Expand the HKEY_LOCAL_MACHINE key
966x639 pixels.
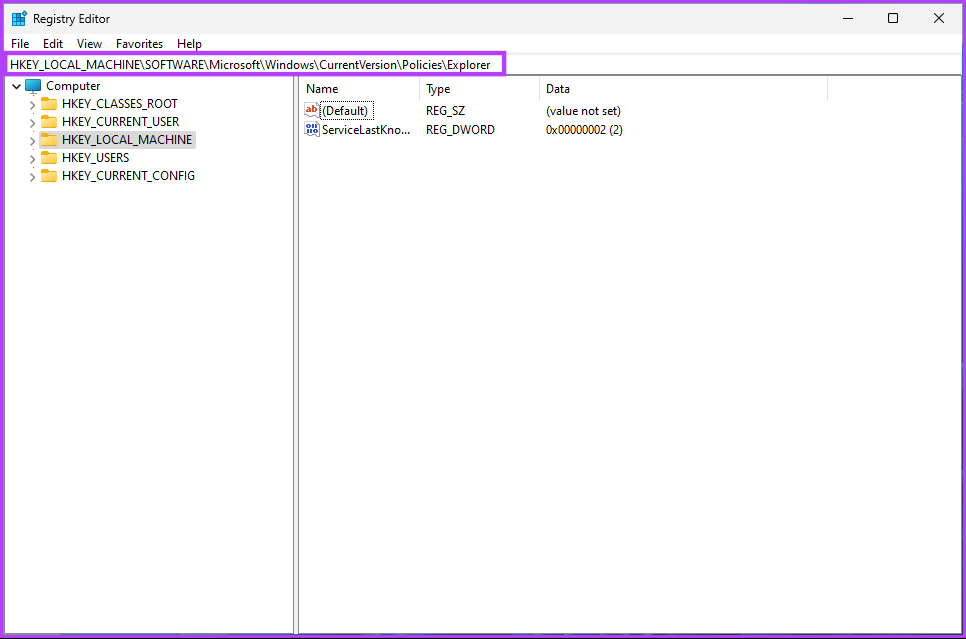pyautogui.click(x=32, y=140)
